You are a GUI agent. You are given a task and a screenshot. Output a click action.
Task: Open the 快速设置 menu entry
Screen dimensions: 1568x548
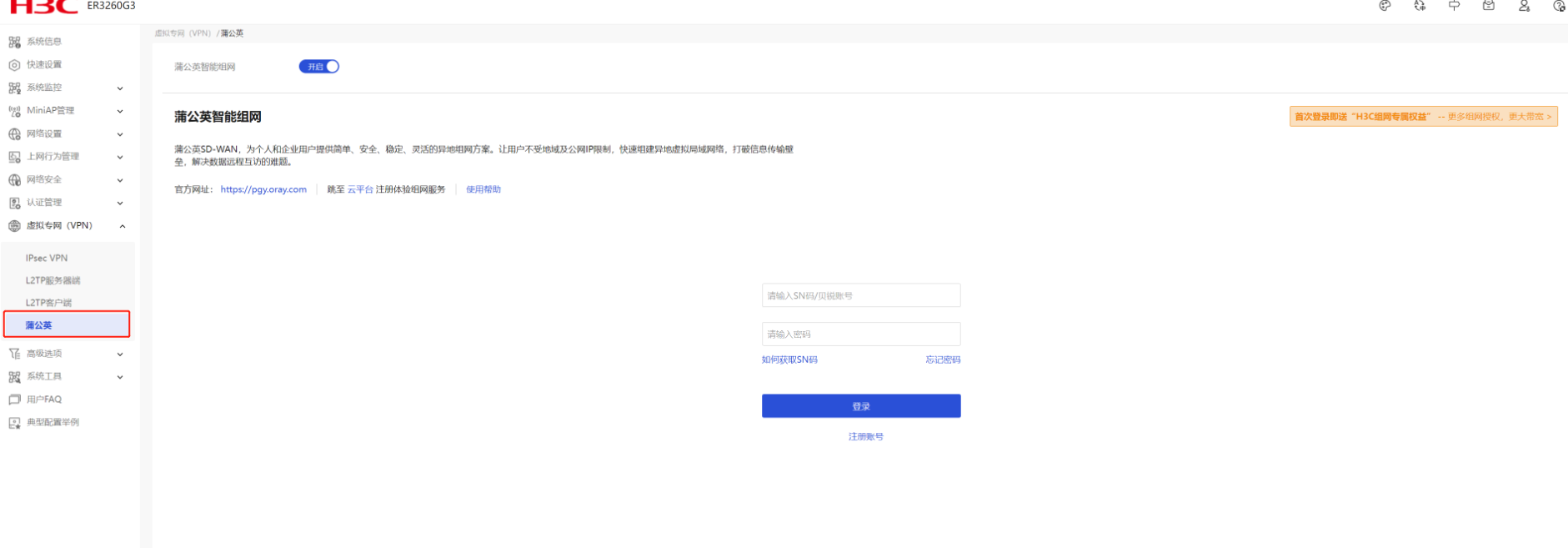point(44,65)
